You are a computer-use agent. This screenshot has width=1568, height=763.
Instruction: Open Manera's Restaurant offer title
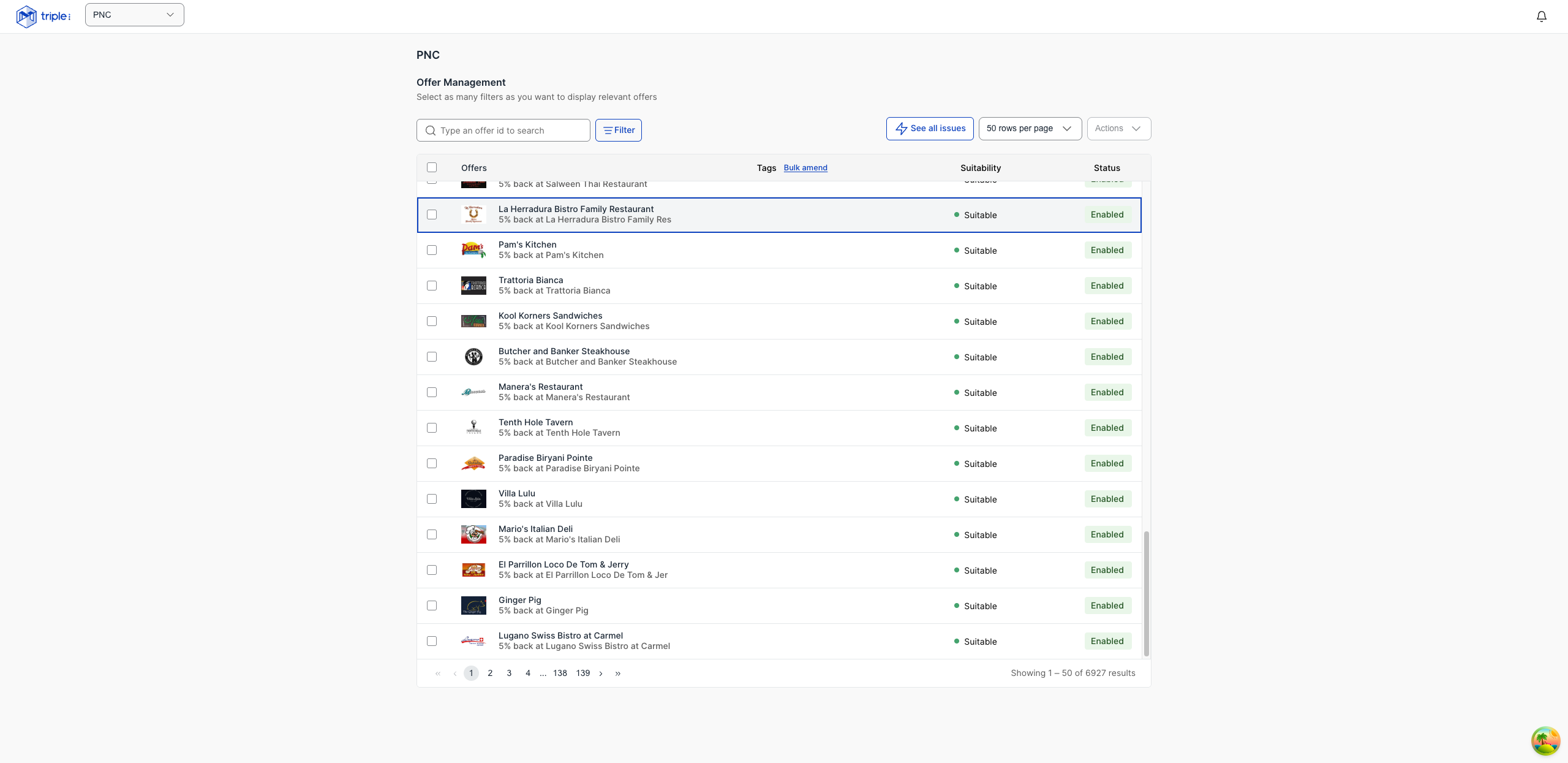click(540, 387)
